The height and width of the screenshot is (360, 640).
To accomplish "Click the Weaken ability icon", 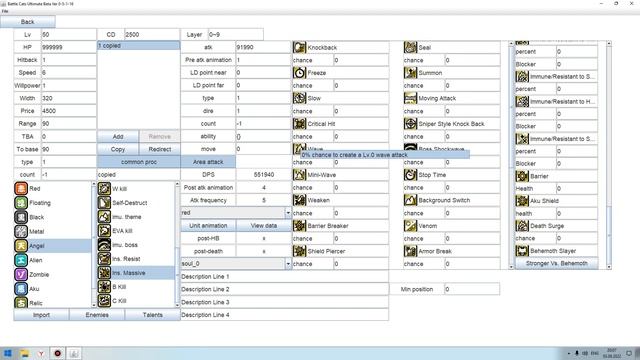I will pyautogui.click(x=299, y=200).
